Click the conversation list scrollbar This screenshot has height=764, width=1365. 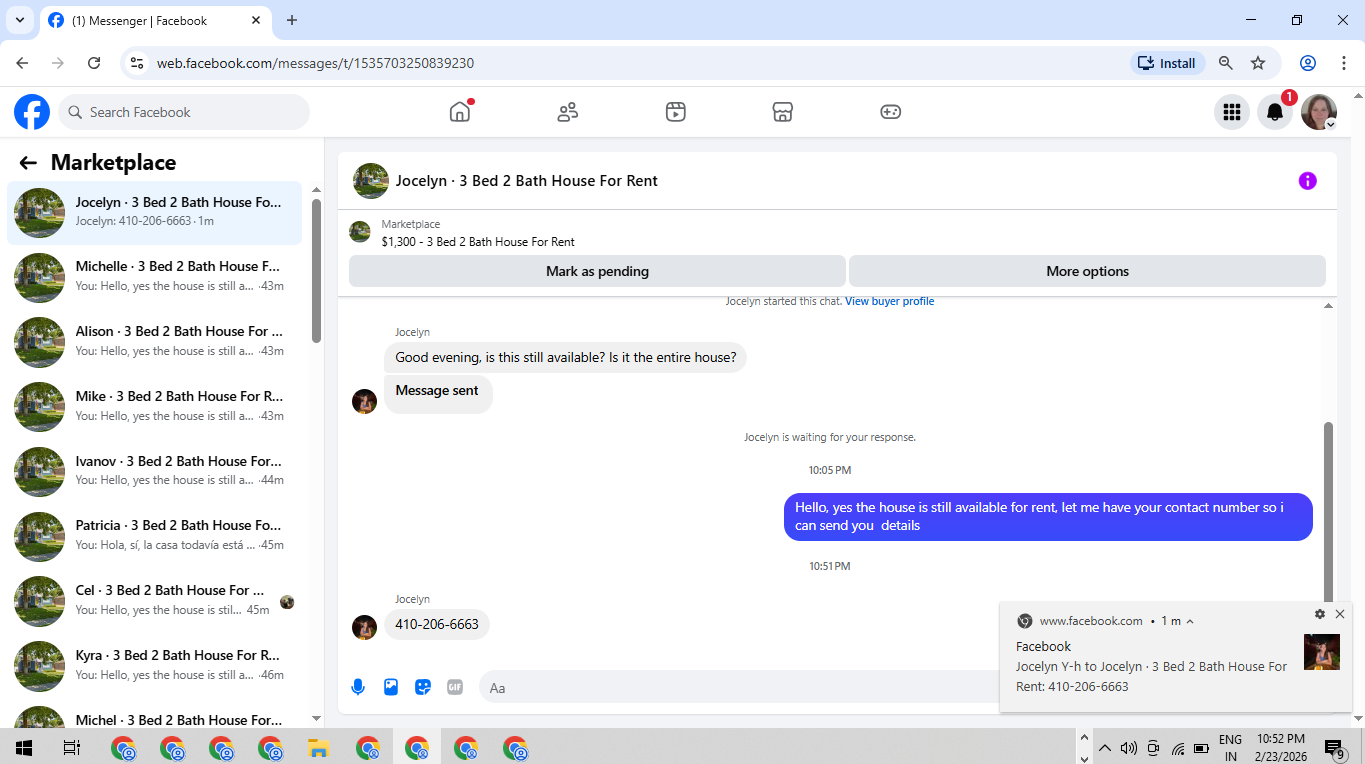[316, 270]
